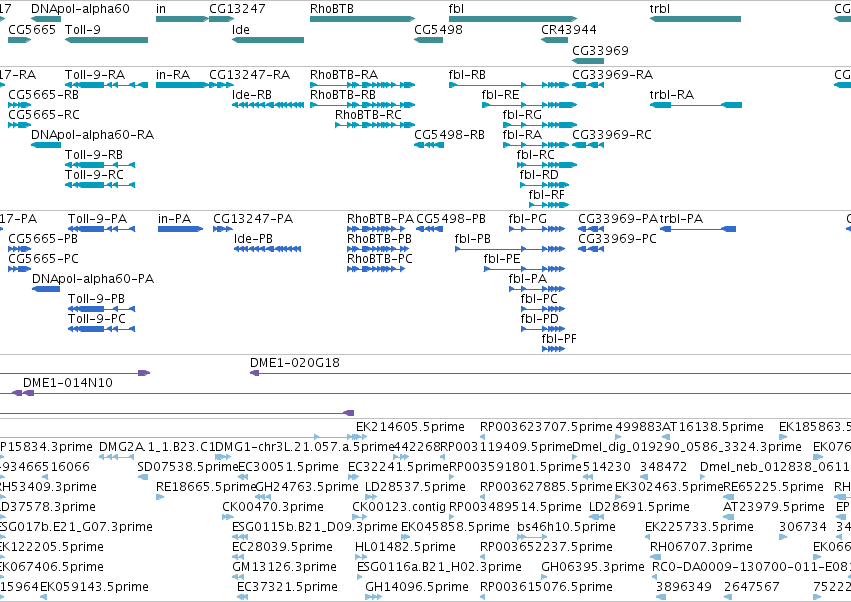Viewport: 851px width, 602px height.
Task: Click the CG33969-PC protein label
Action: 617,239
